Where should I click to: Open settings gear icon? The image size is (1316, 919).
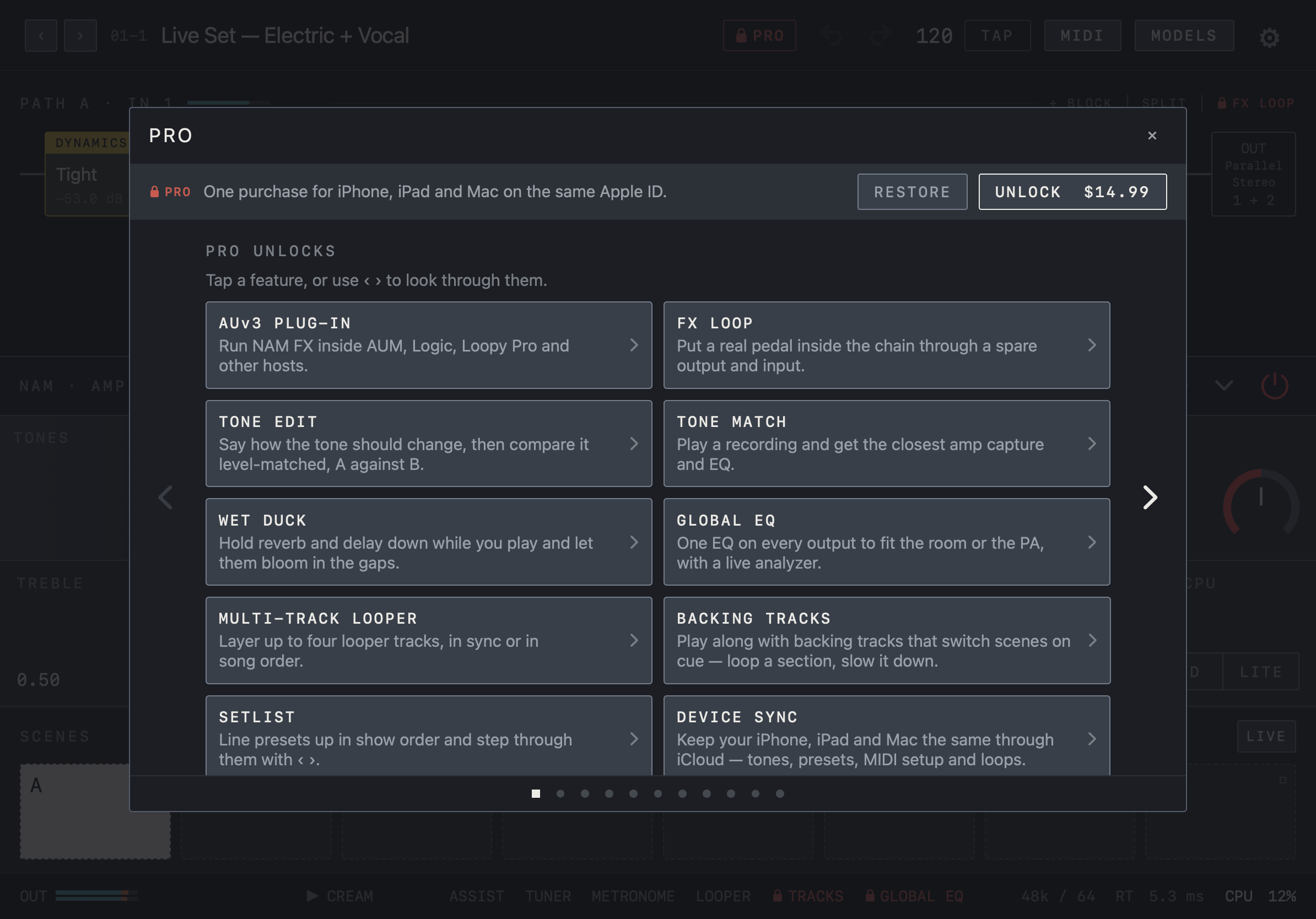point(1269,37)
